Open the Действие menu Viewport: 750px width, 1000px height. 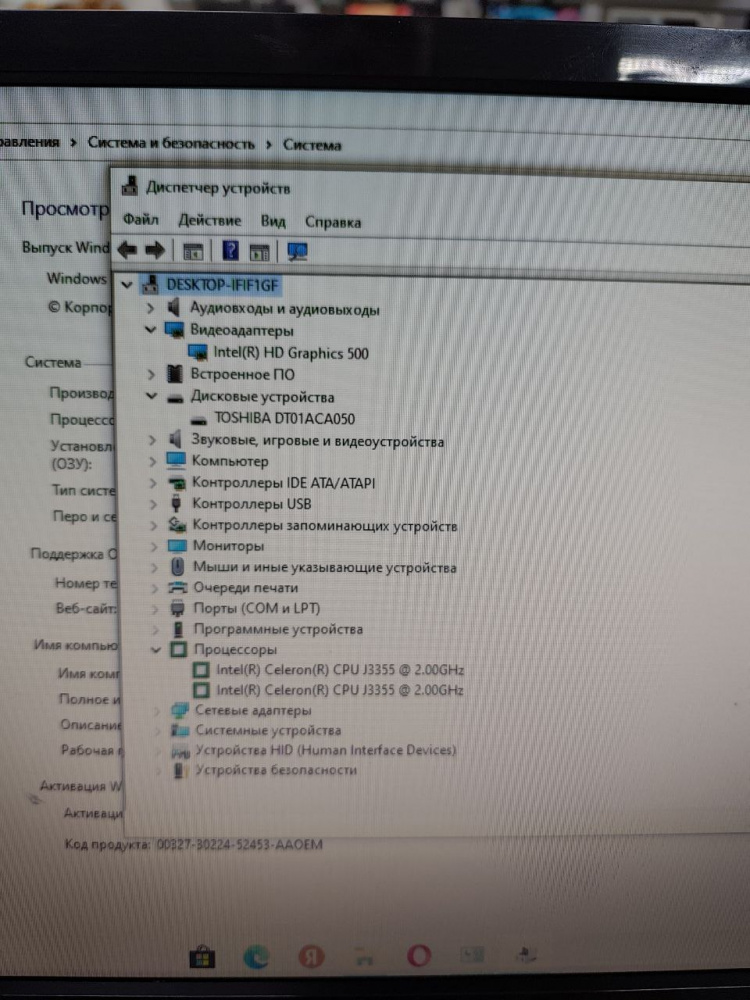(209, 220)
